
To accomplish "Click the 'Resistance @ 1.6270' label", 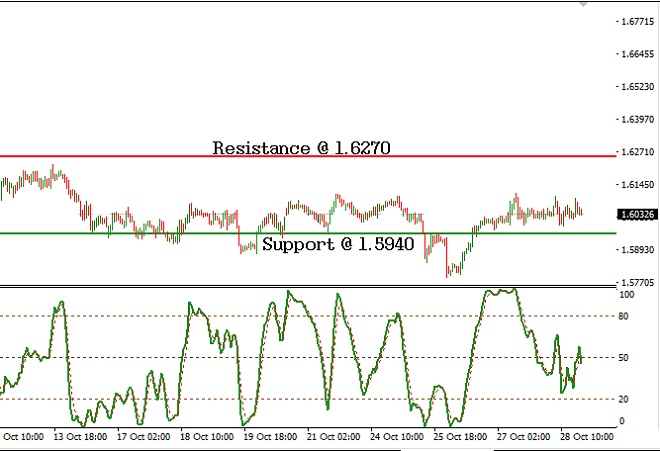I will click(301, 148).
